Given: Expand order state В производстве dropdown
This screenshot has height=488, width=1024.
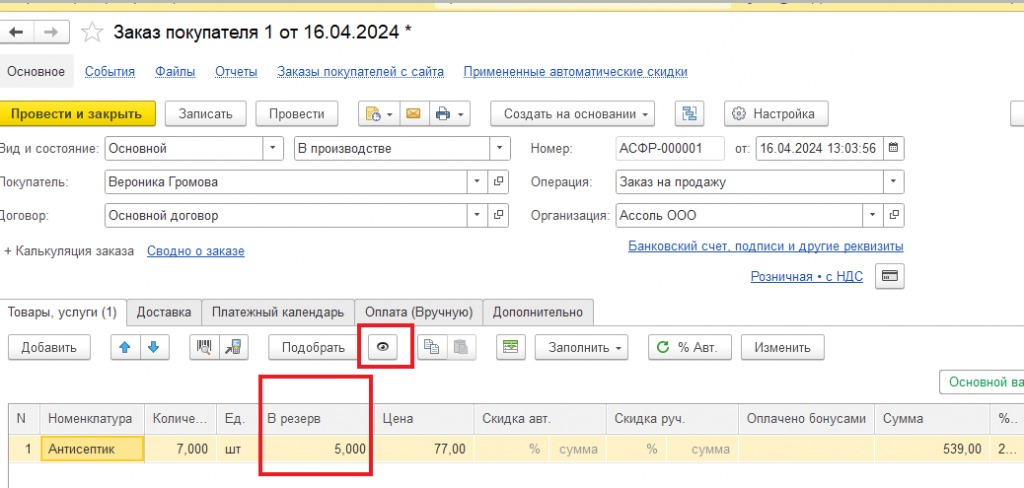Looking at the screenshot, I should 500,148.
